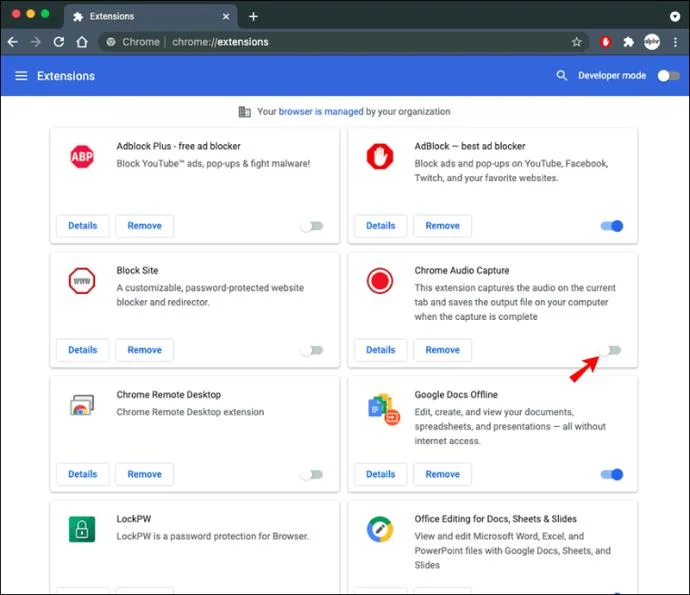690x595 pixels.
Task: Click the browser forward arrow
Action: (x=36, y=42)
